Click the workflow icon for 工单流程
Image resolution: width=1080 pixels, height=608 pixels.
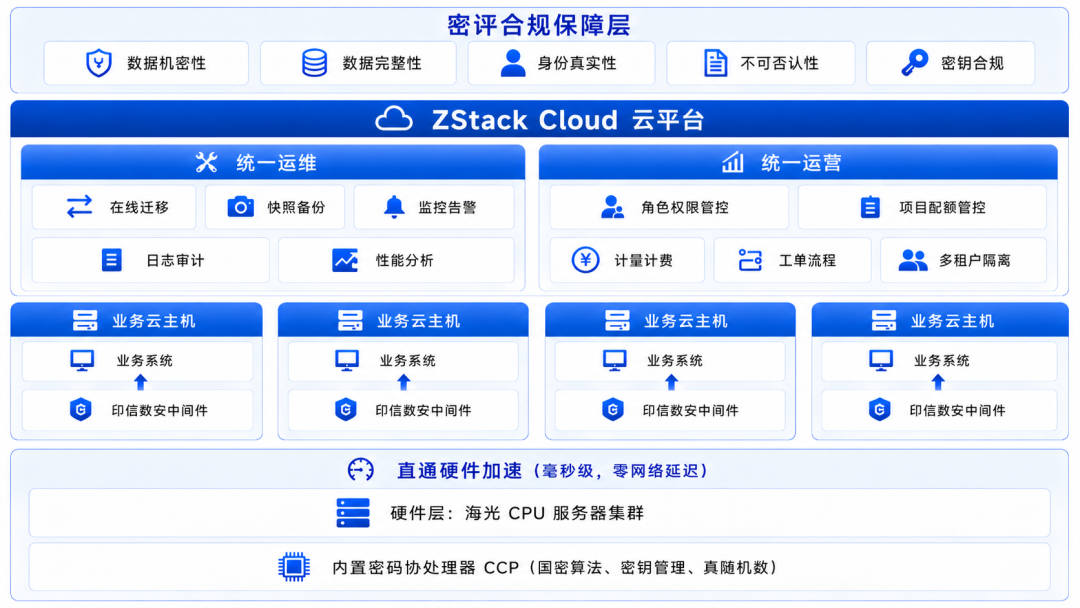(750, 260)
